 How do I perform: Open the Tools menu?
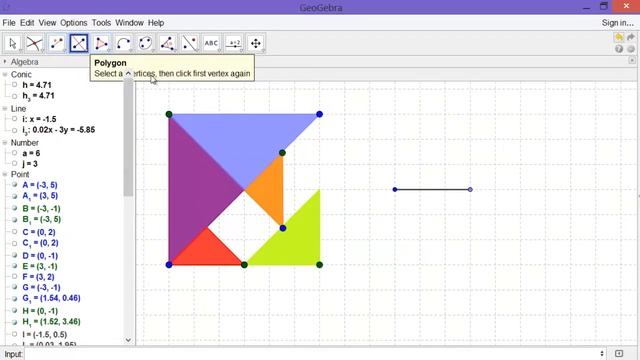coord(101,23)
